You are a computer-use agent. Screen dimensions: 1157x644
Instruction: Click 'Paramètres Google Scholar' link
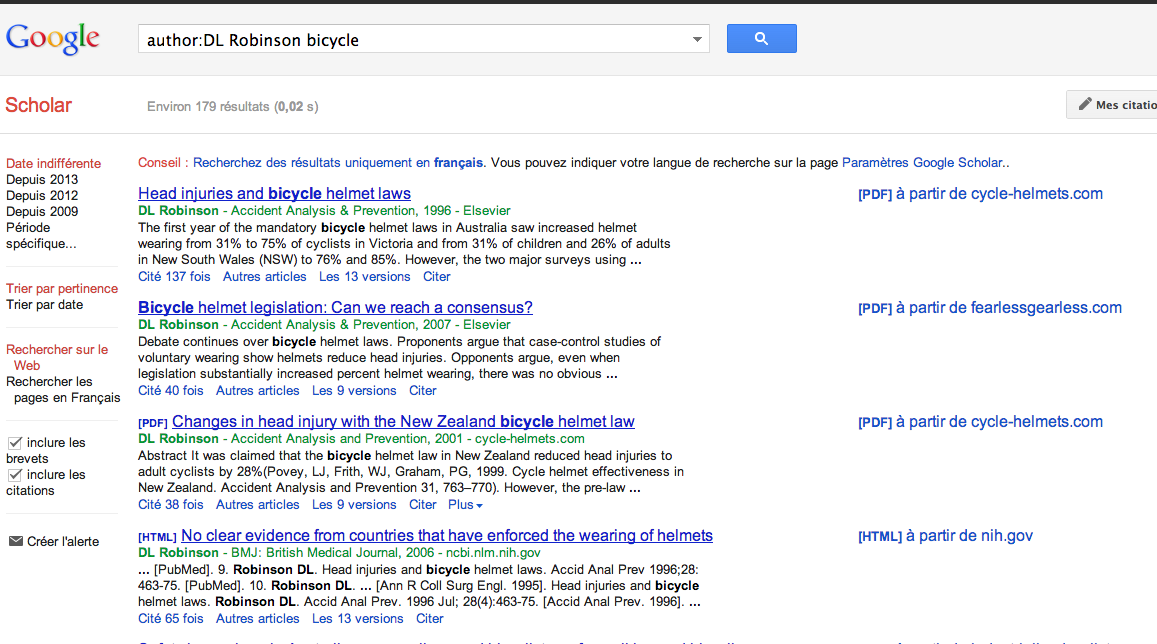point(922,162)
